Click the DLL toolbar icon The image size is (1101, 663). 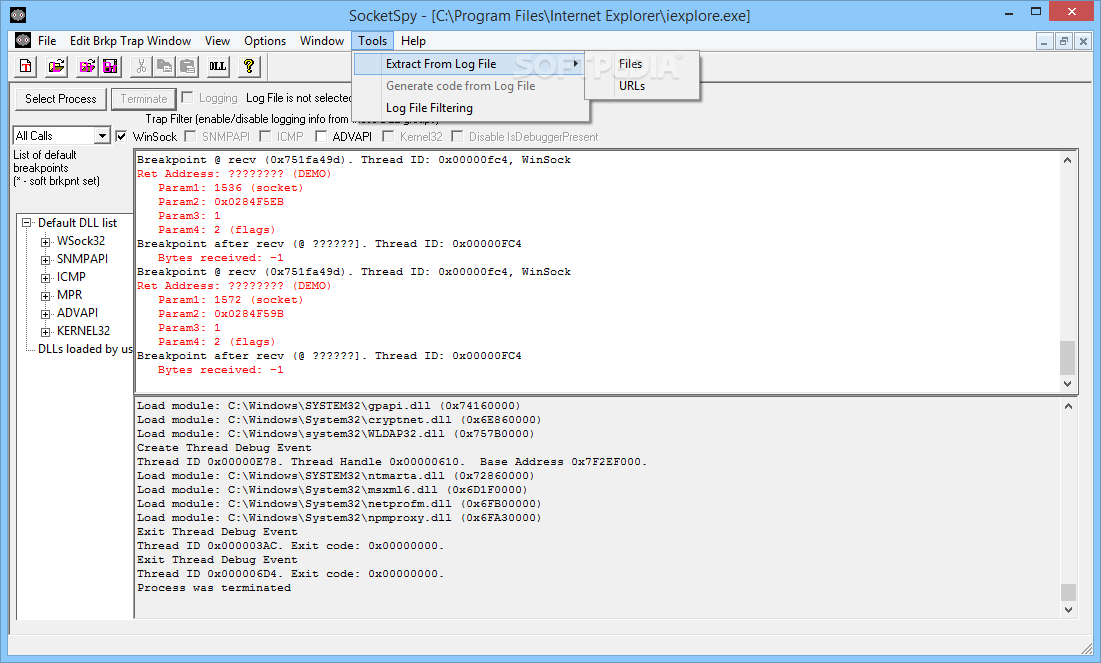pyautogui.click(x=218, y=67)
